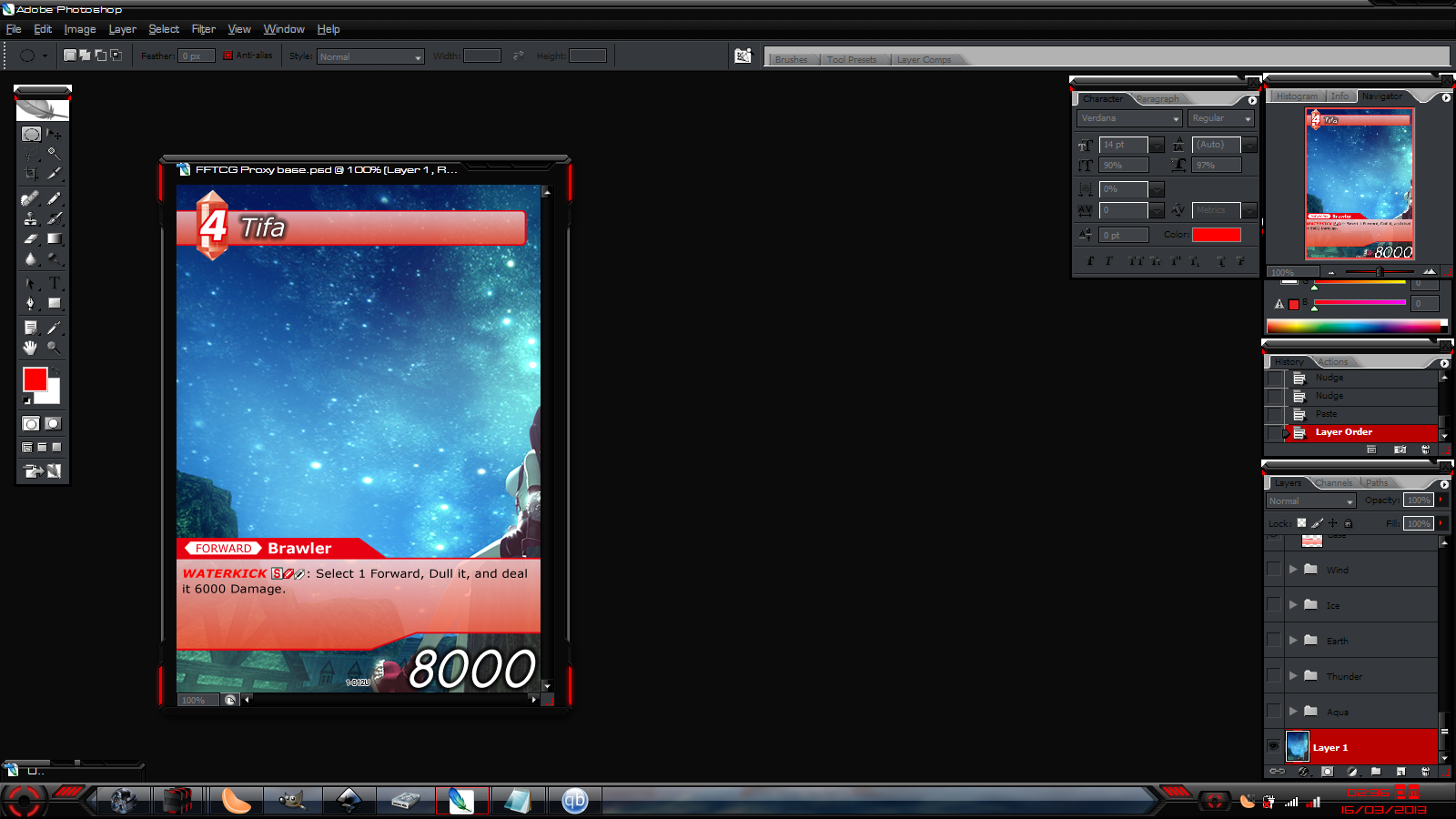
Task: Expand the Ice layer group
Action: (x=1293, y=604)
